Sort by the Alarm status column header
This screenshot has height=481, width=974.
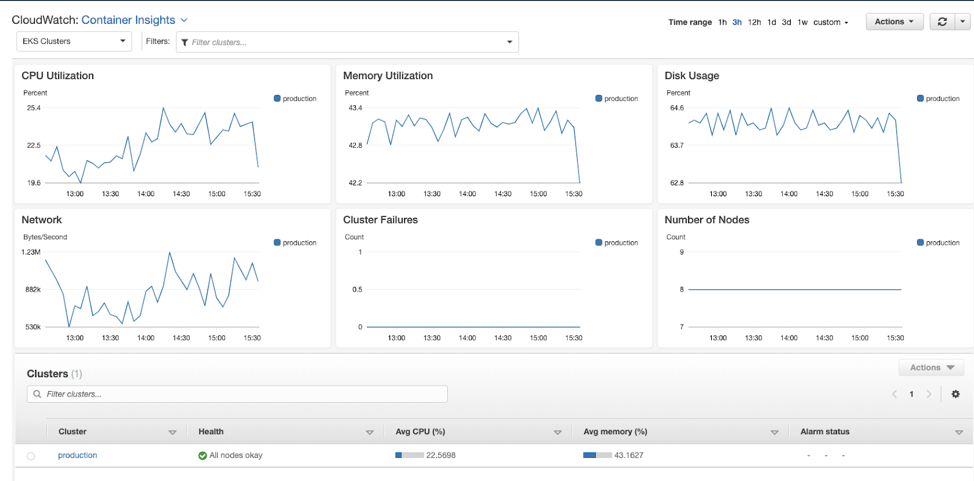pos(825,431)
